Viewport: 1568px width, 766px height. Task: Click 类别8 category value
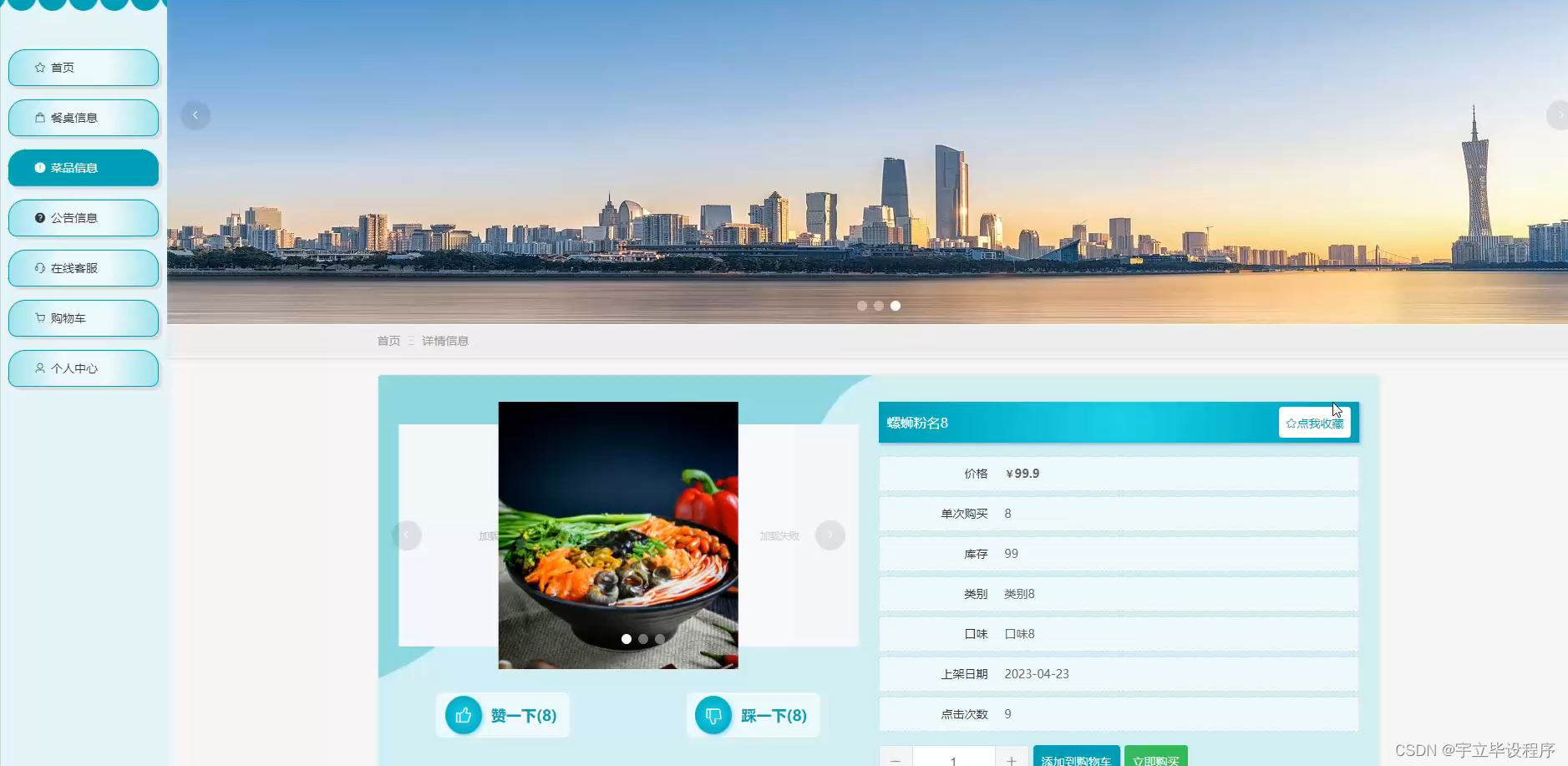pos(1019,594)
